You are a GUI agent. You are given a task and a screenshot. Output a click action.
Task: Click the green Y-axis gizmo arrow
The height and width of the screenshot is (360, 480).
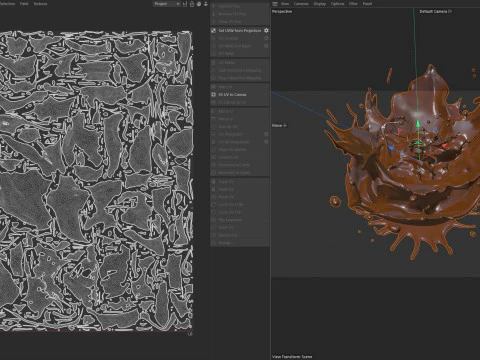tap(418, 124)
